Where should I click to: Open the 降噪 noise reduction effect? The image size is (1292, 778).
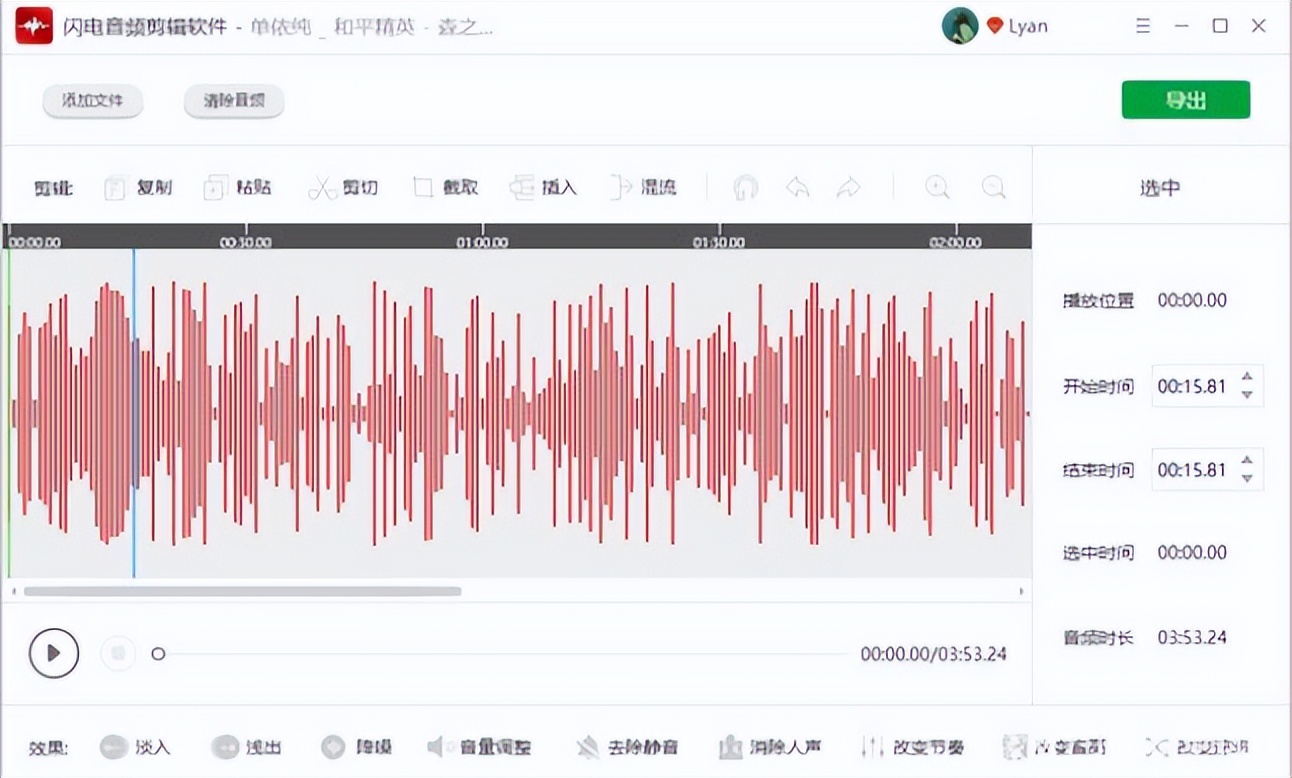tap(355, 747)
